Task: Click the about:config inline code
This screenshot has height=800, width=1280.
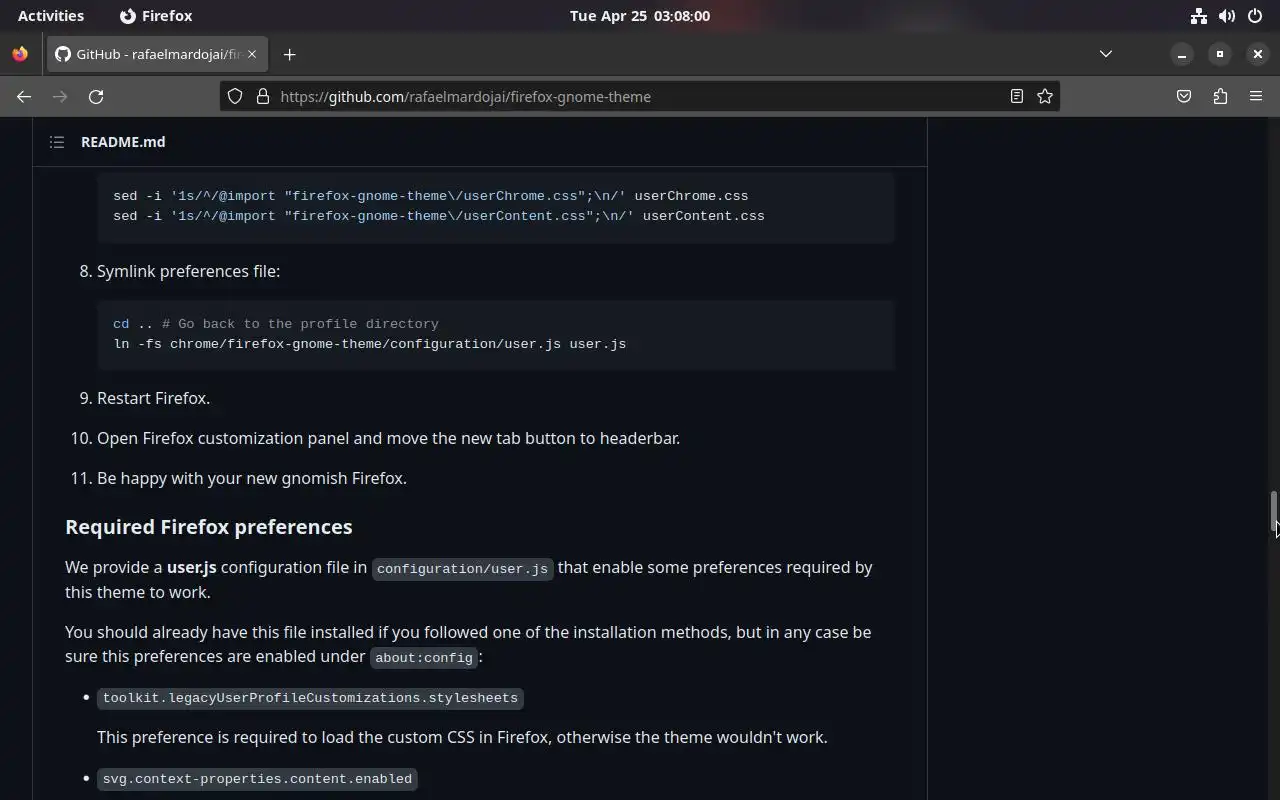Action: point(424,658)
